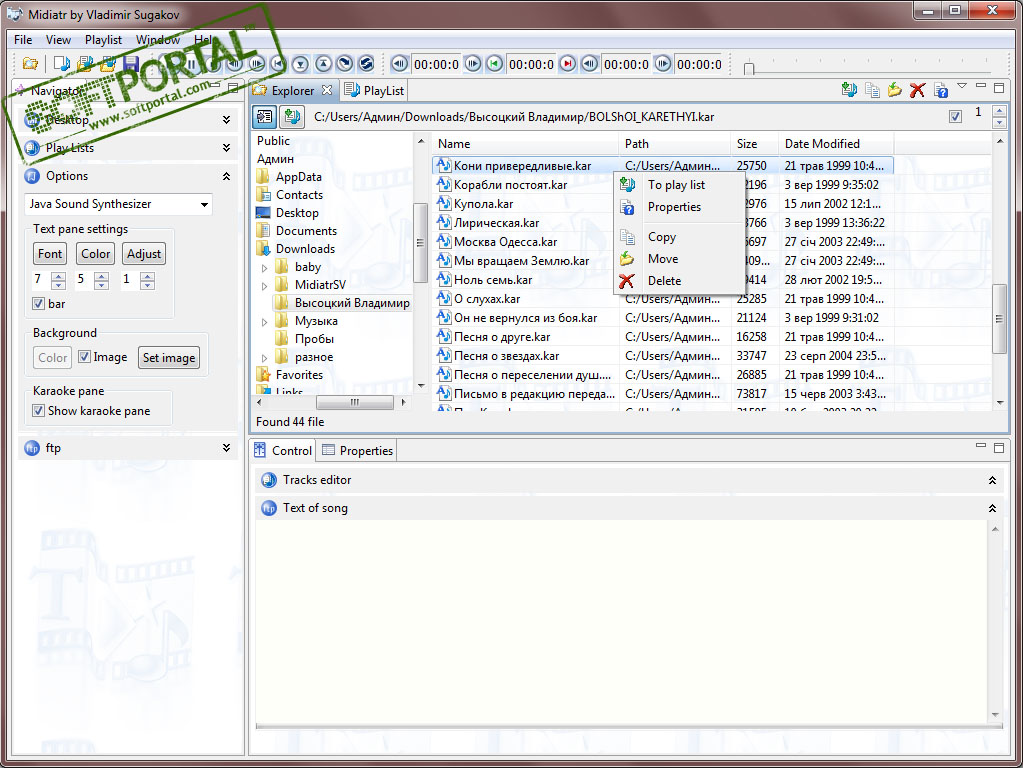Viewport: 1023px width, 768px height.
Task: Click the add-to-playlist icon in Explorer tab toolbar
Action: (x=849, y=90)
